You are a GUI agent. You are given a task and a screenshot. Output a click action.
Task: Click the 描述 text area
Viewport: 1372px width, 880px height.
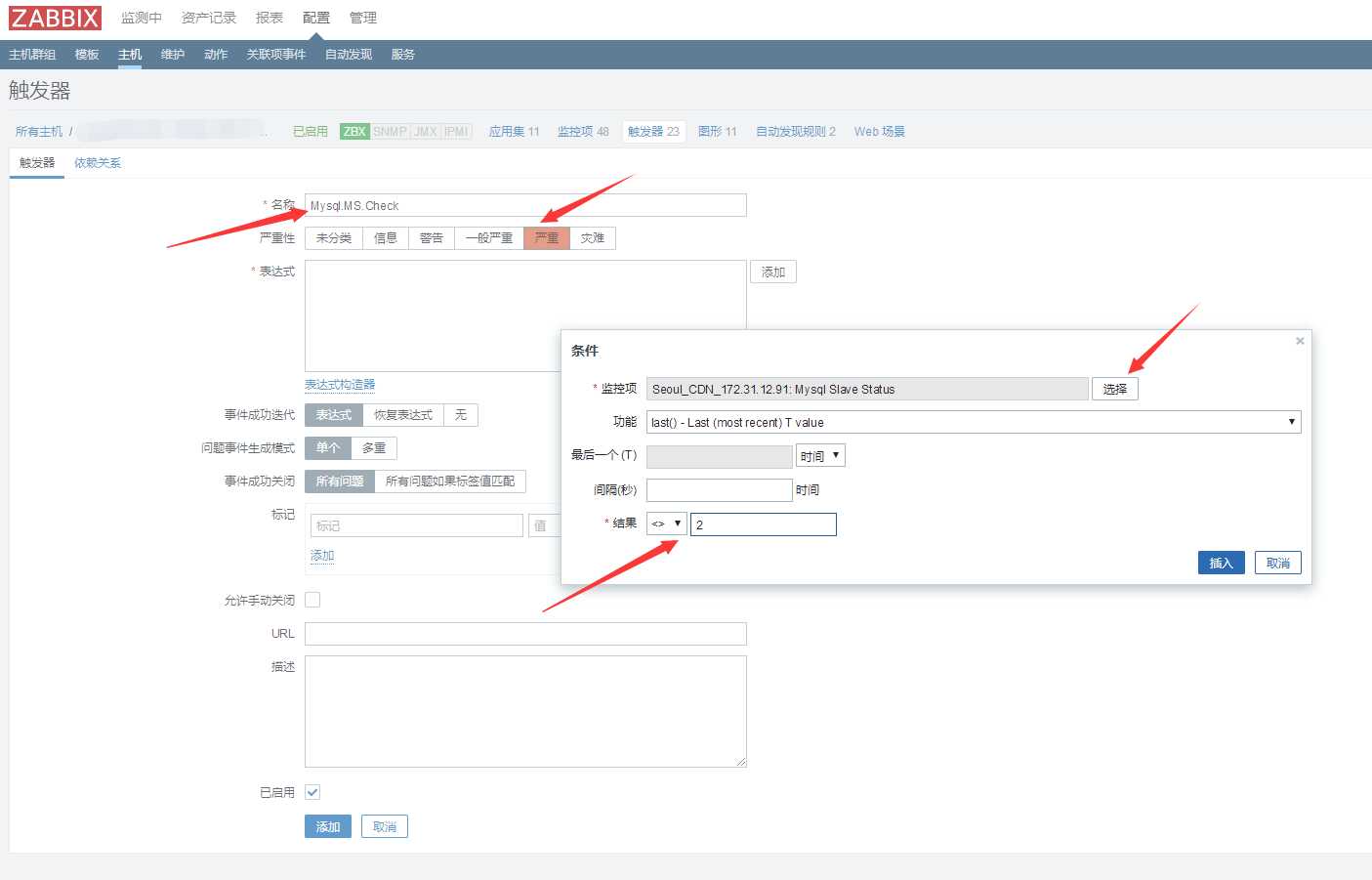(x=525, y=711)
